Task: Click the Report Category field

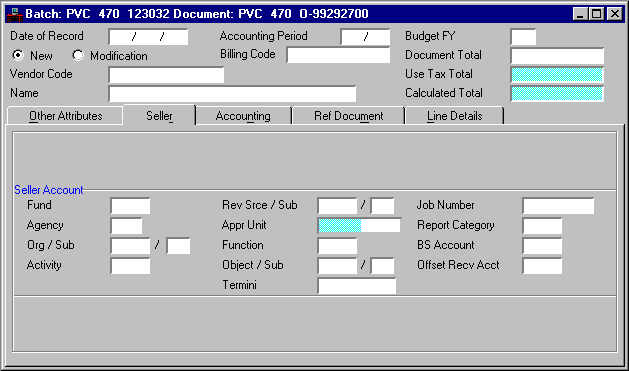Action: pyautogui.click(x=542, y=226)
